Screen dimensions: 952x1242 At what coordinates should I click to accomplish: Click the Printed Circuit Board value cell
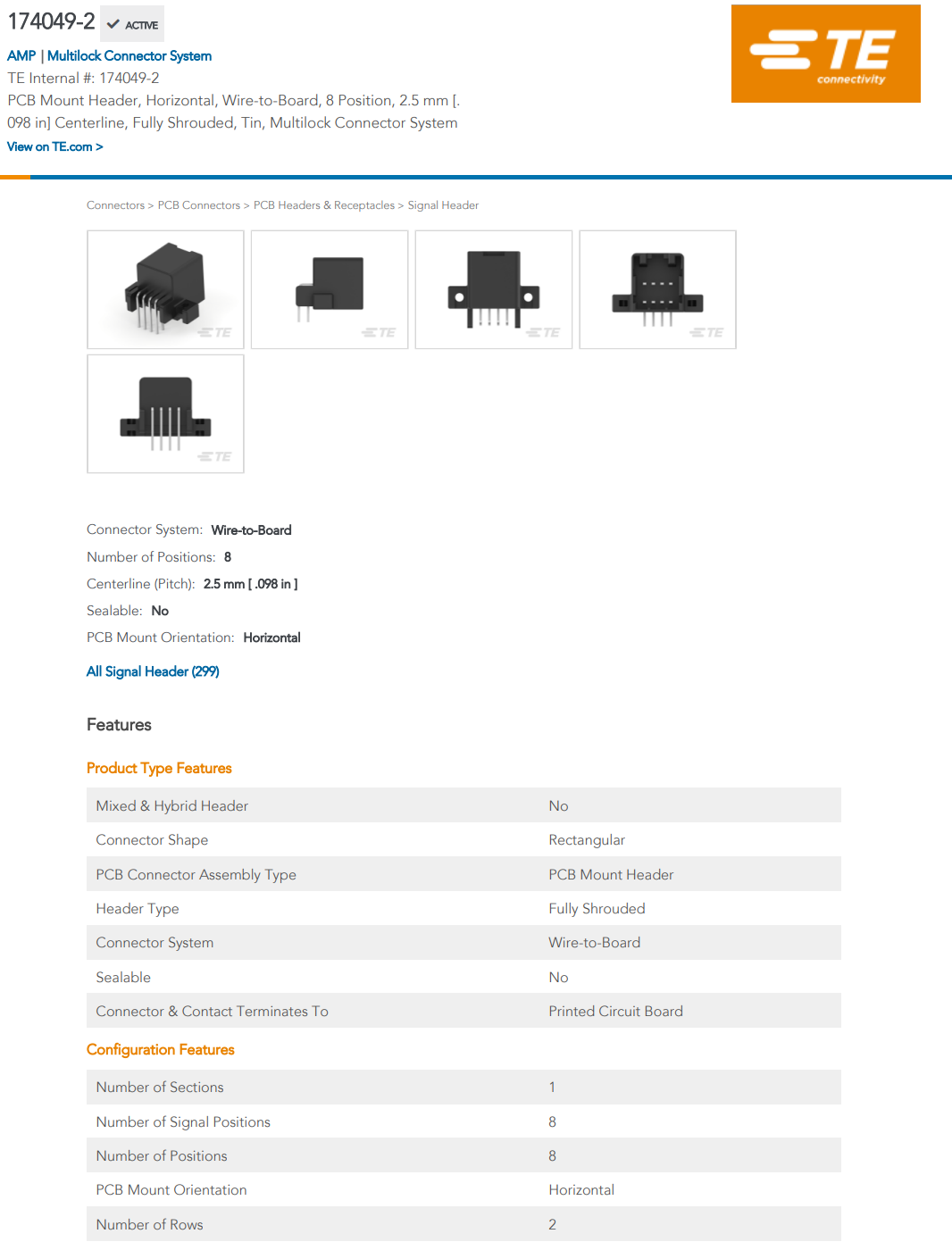pos(616,1012)
